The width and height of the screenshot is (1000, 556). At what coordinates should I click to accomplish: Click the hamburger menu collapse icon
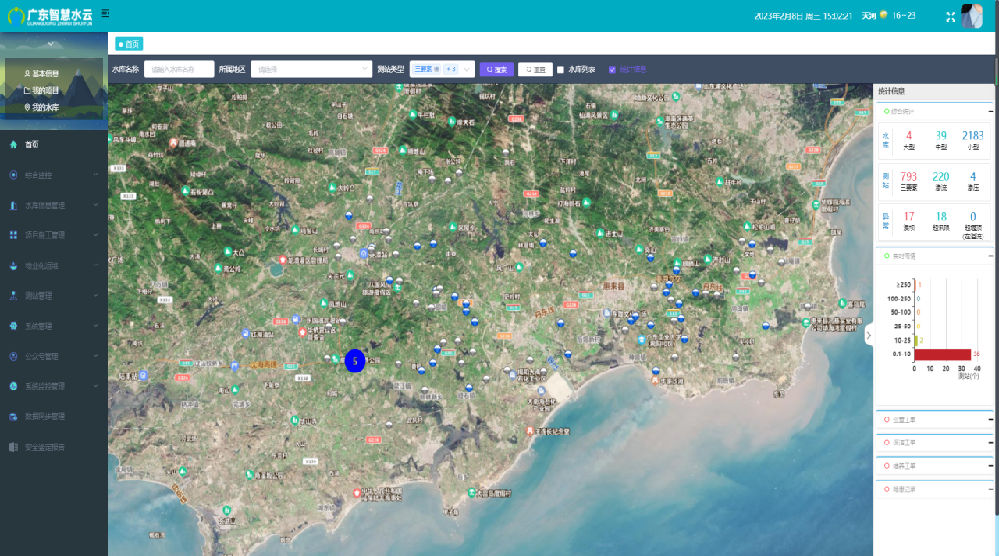click(105, 12)
